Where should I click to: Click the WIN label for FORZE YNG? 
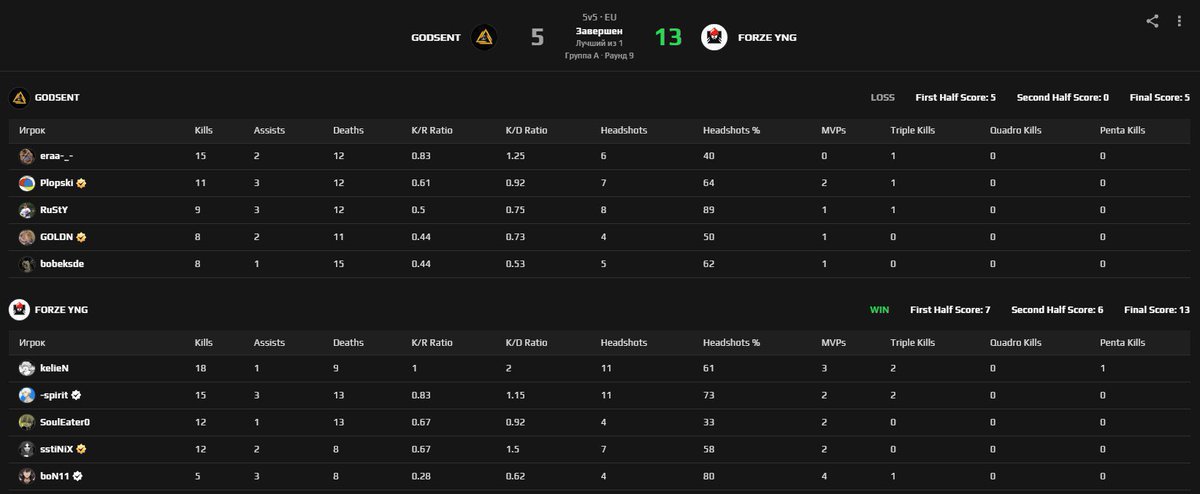pyautogui.click(x=879, y=309)
